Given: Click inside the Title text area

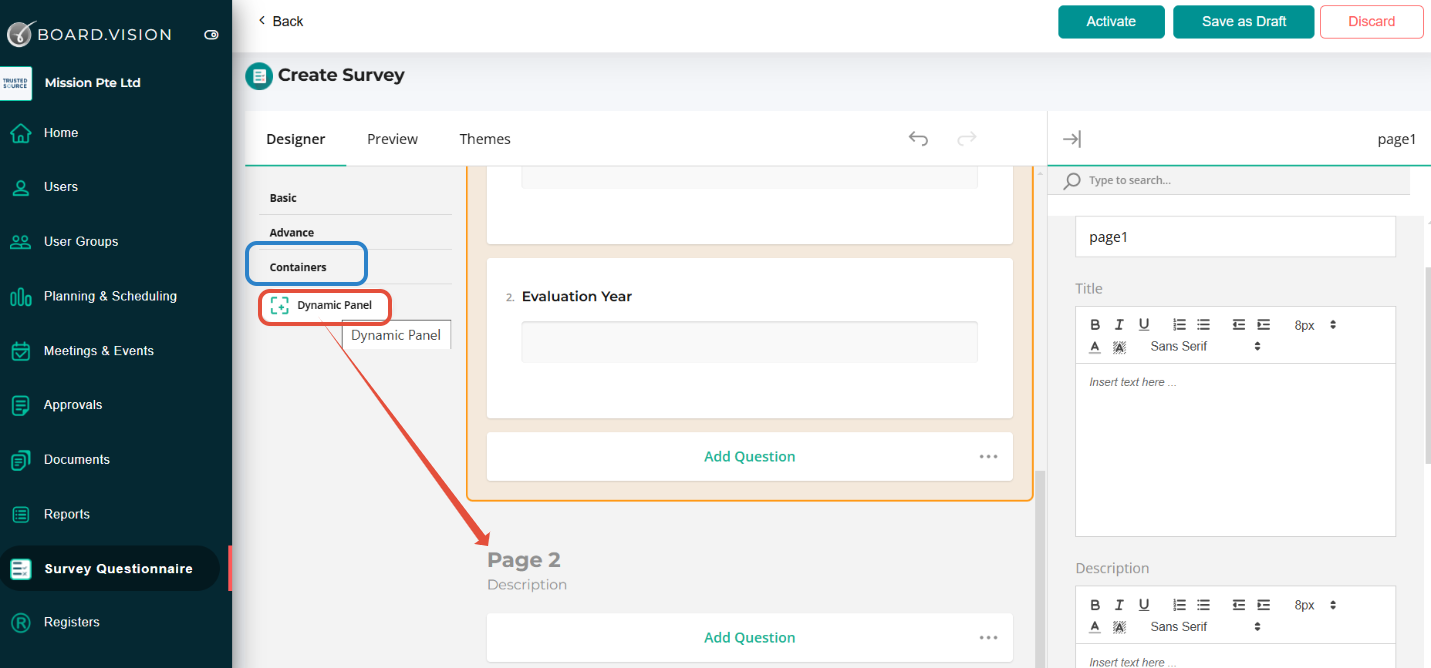Looking at the screenshot, I should pyautogui.click(x=1235, y=450).
